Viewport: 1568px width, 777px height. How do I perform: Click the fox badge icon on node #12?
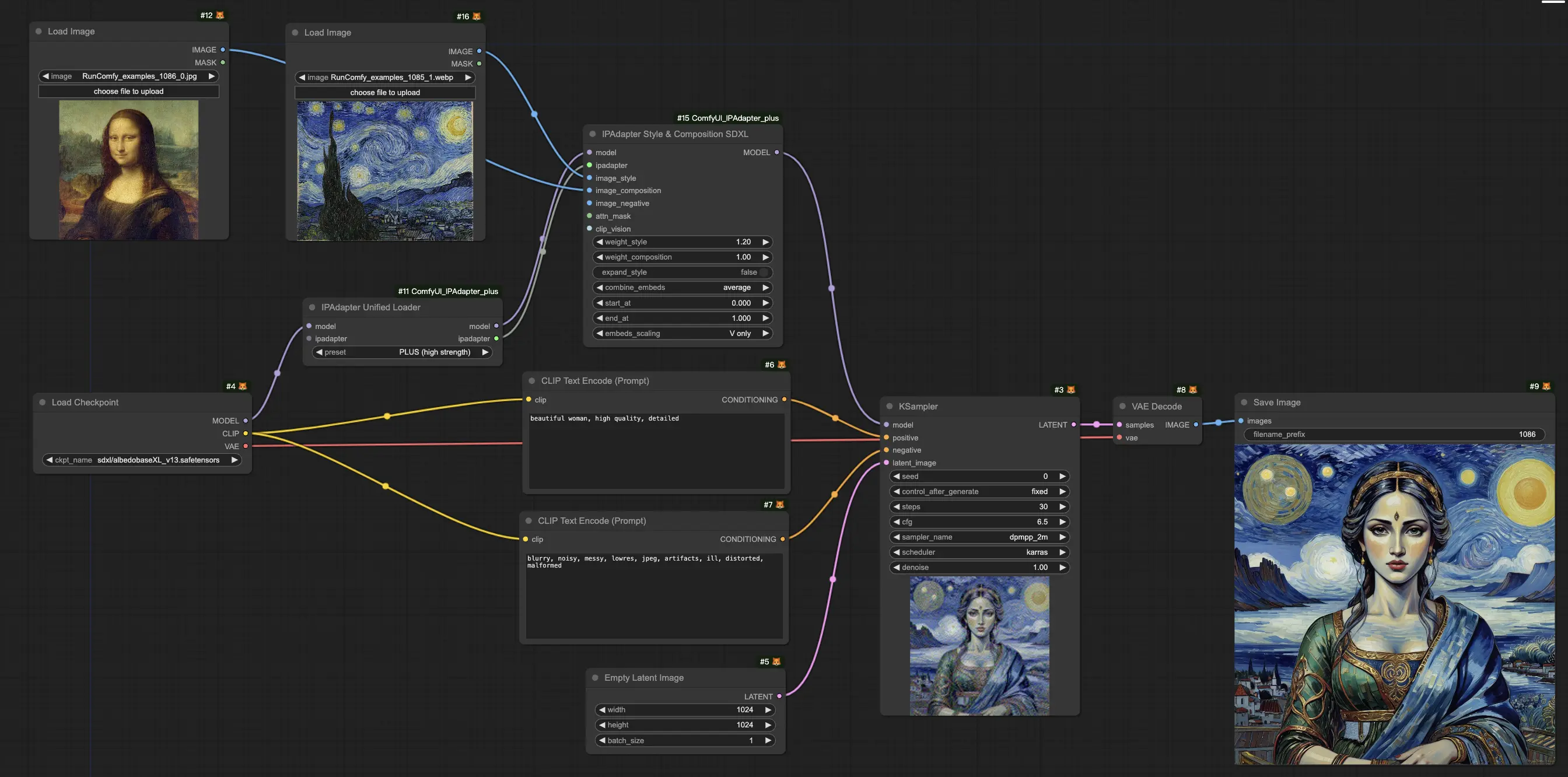(220, 15)
